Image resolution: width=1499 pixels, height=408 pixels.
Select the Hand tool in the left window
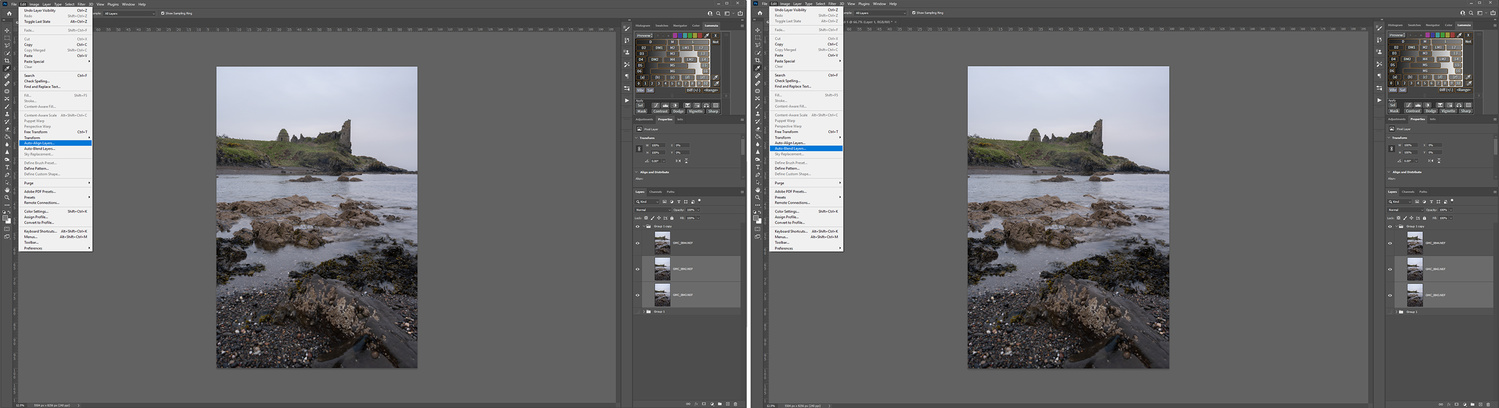point(6,188)
